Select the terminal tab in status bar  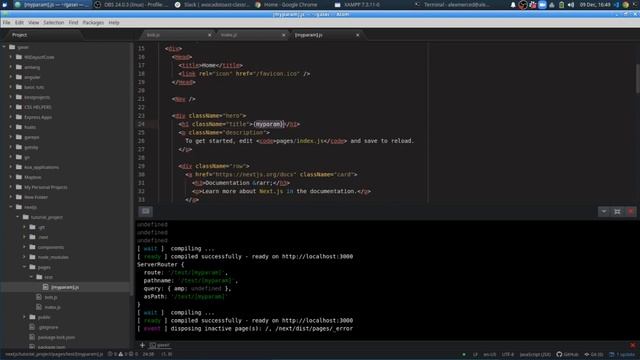(160, 345)
